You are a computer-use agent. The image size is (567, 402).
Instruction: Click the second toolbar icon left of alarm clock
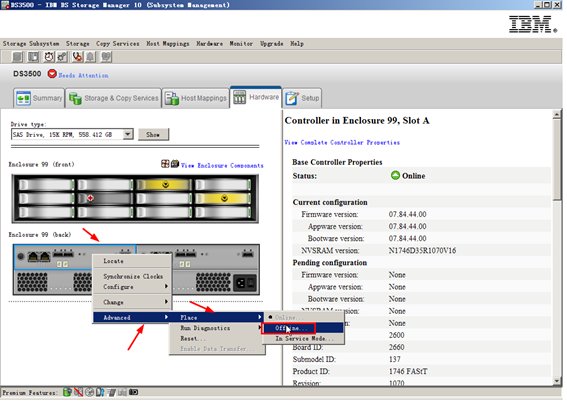coord(33,57)
